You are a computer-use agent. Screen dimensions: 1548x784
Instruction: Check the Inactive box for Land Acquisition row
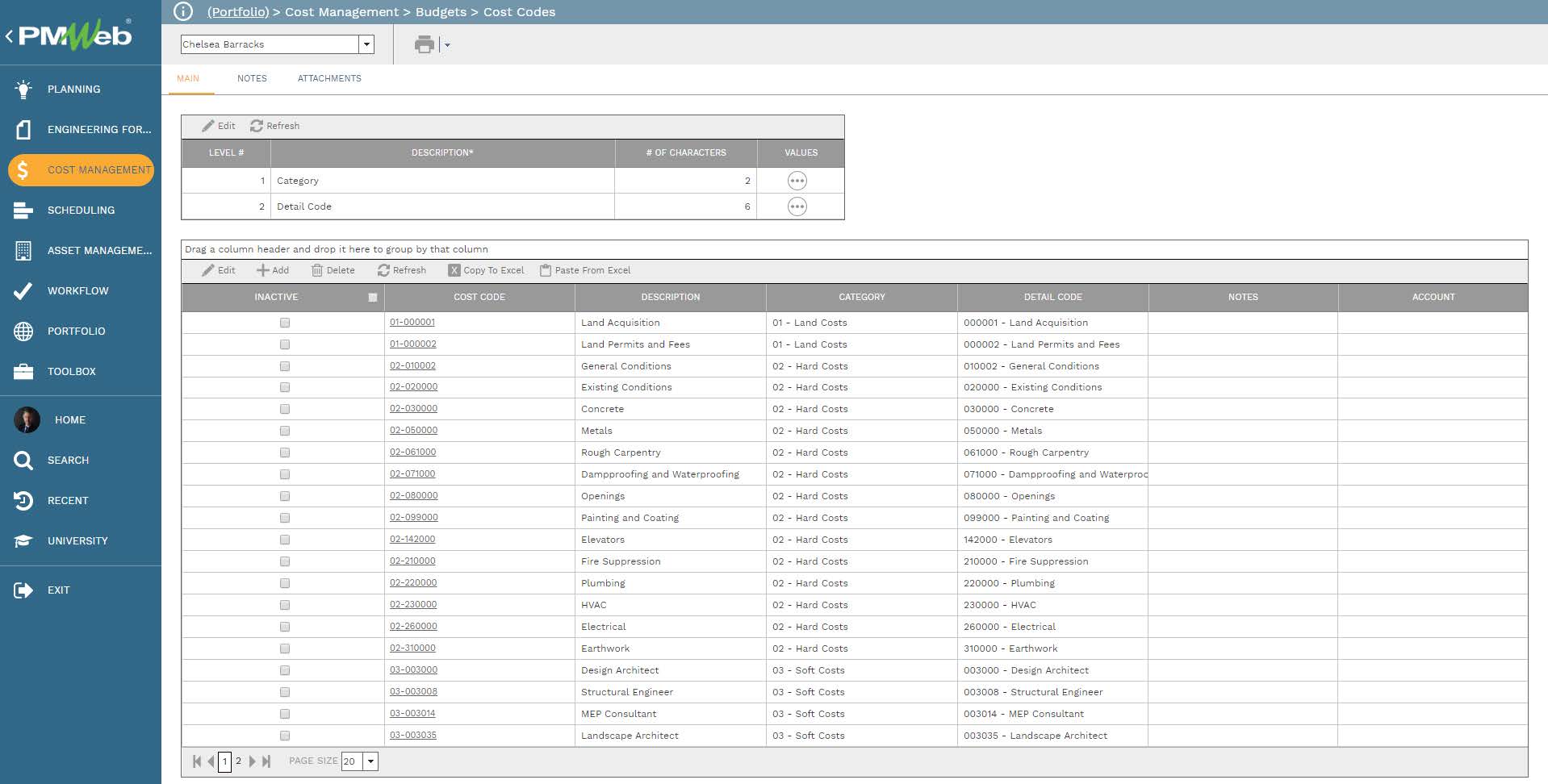pyautogui.click(x=285, y=322)
